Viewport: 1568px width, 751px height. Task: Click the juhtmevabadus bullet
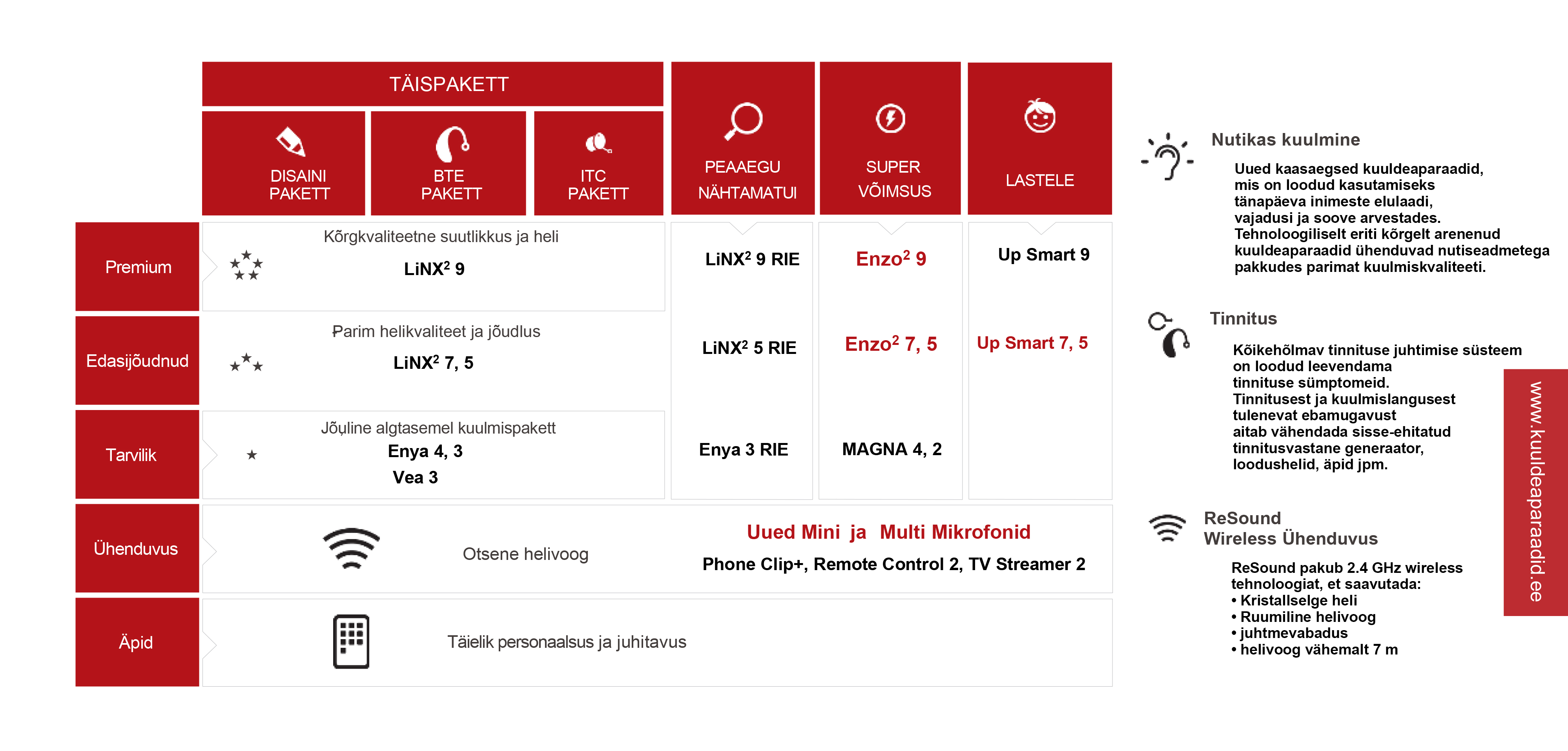[x=1289, y=633]
